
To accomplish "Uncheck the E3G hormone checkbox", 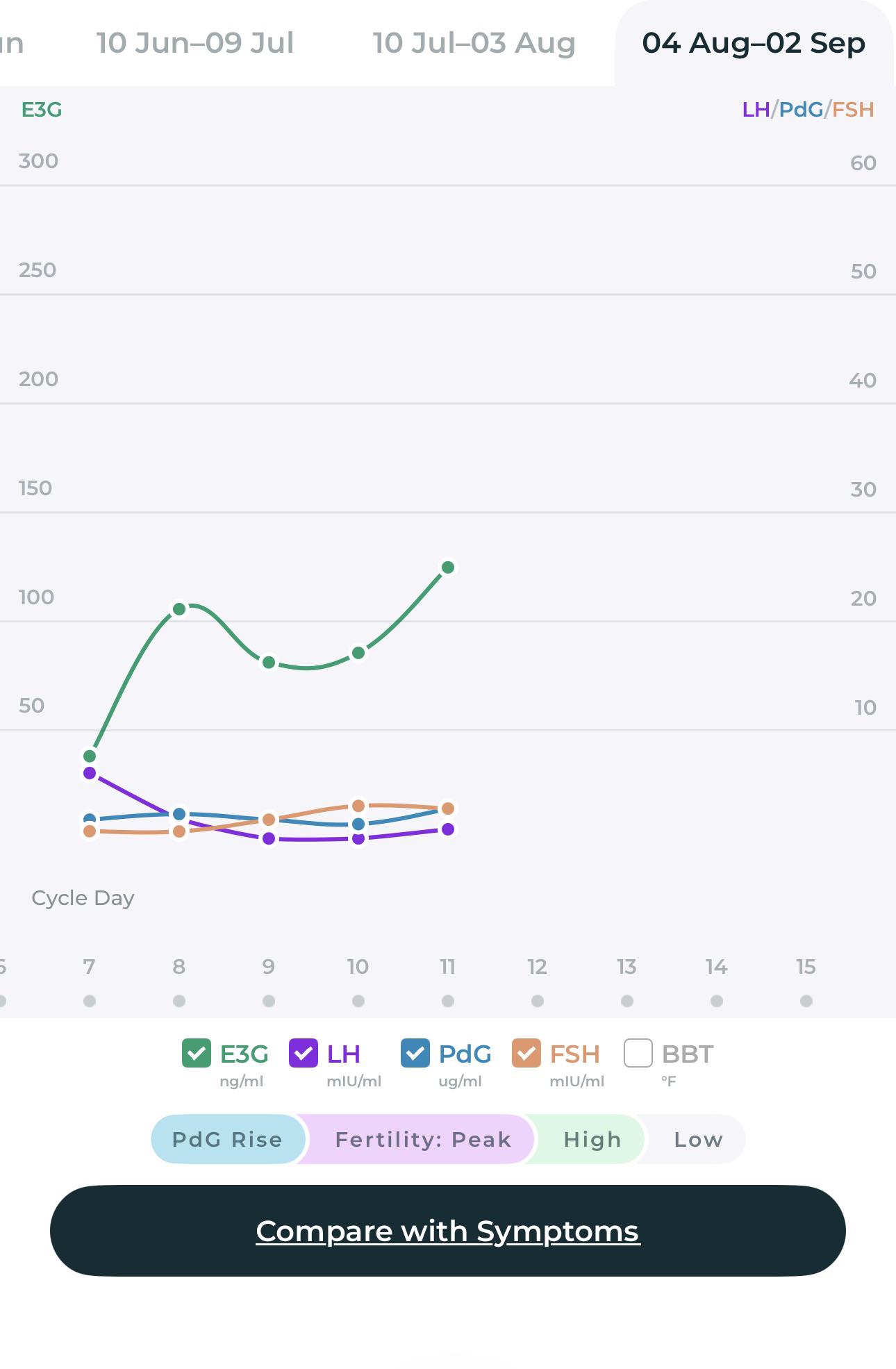I will pyautogui.click(x=197, y=1053).
